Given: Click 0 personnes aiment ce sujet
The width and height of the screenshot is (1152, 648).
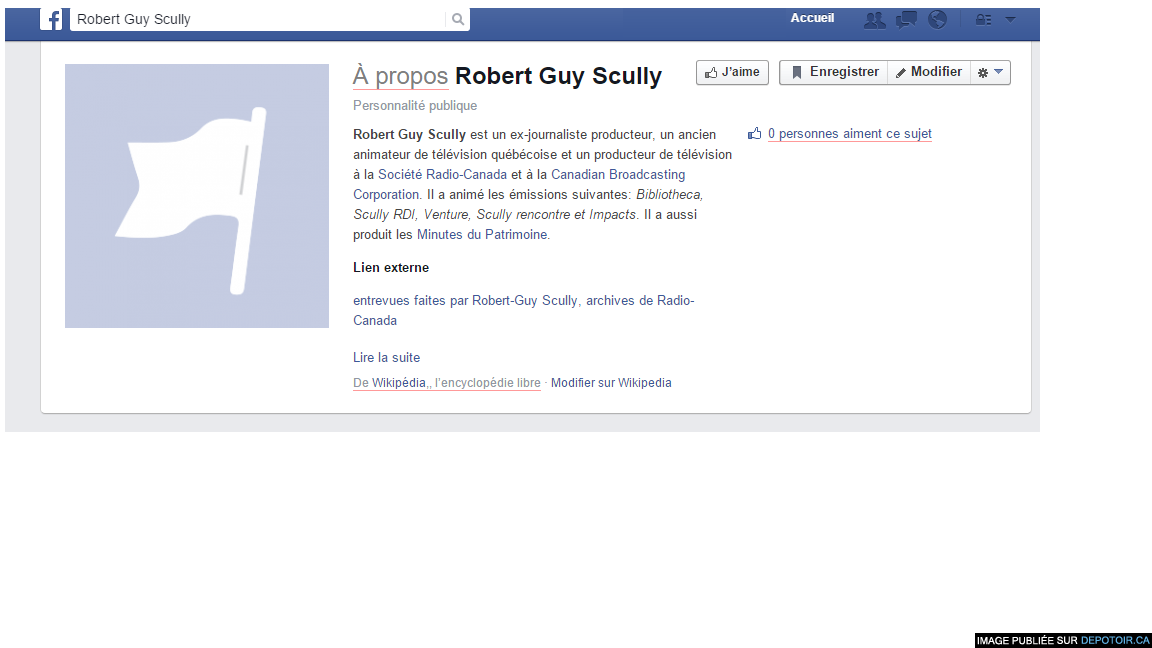Looking at the screenshot, I should pyautogui.click(x=849, y=134).
